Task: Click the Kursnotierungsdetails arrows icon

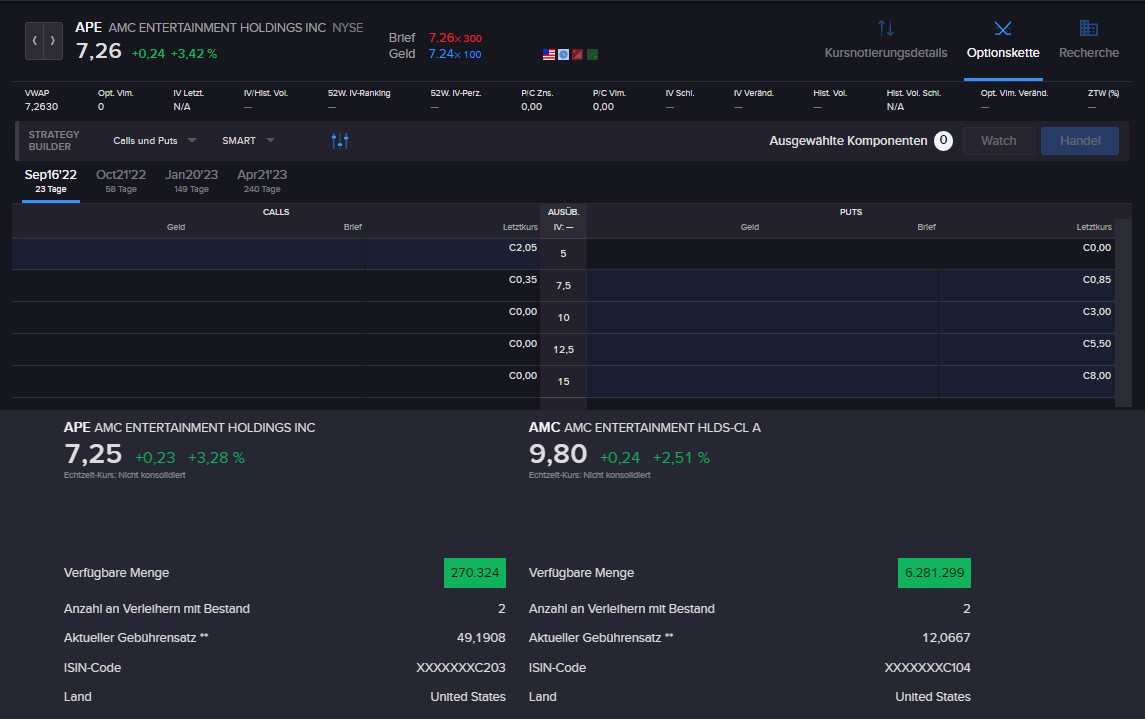Action: click(x=885, y=28)
